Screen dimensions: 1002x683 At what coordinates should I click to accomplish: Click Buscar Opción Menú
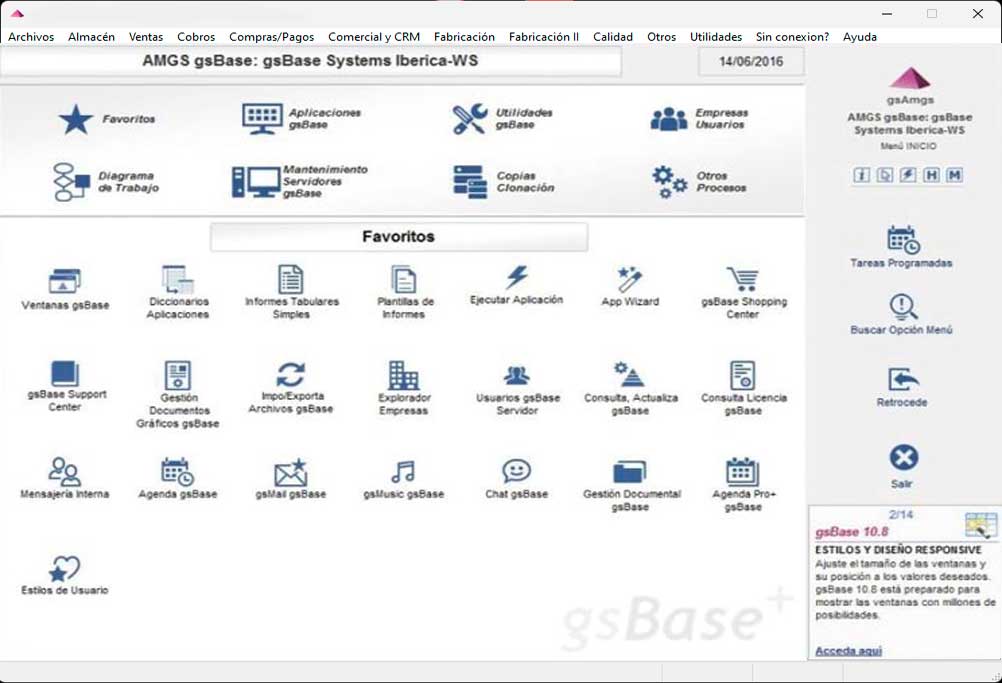902,314
